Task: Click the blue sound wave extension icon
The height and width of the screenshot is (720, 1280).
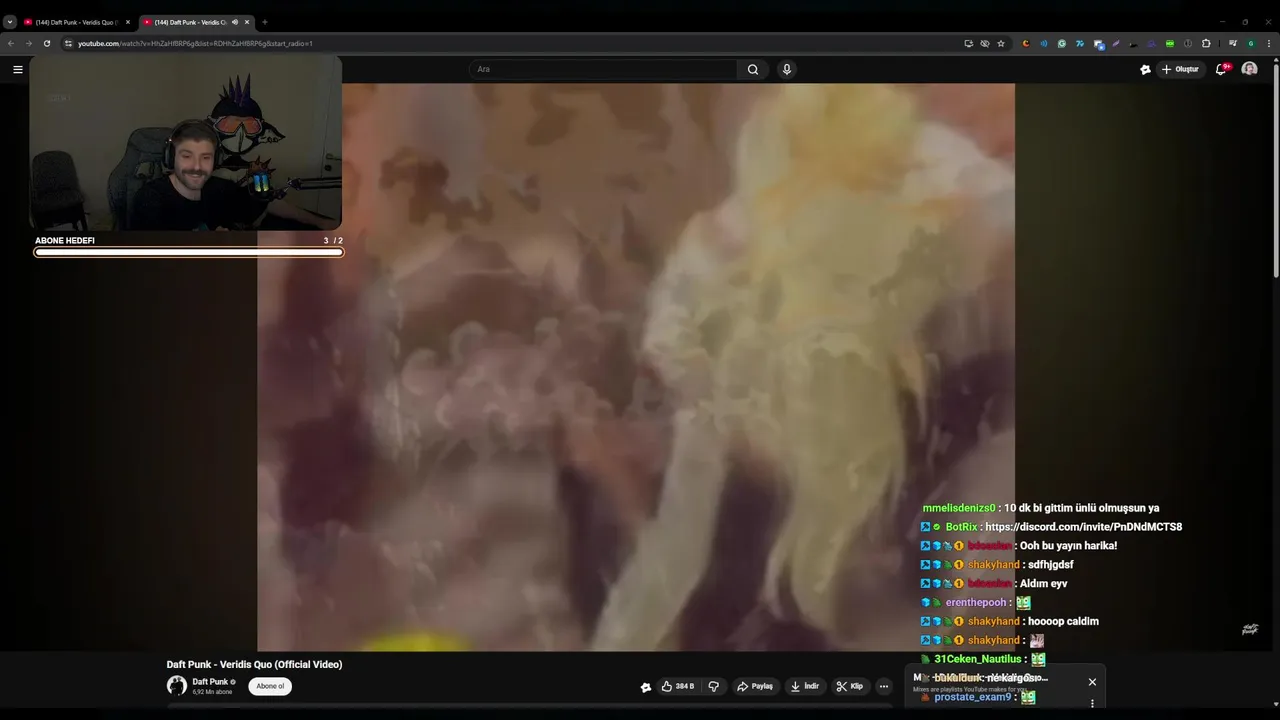Action: tap(1044, 43)
